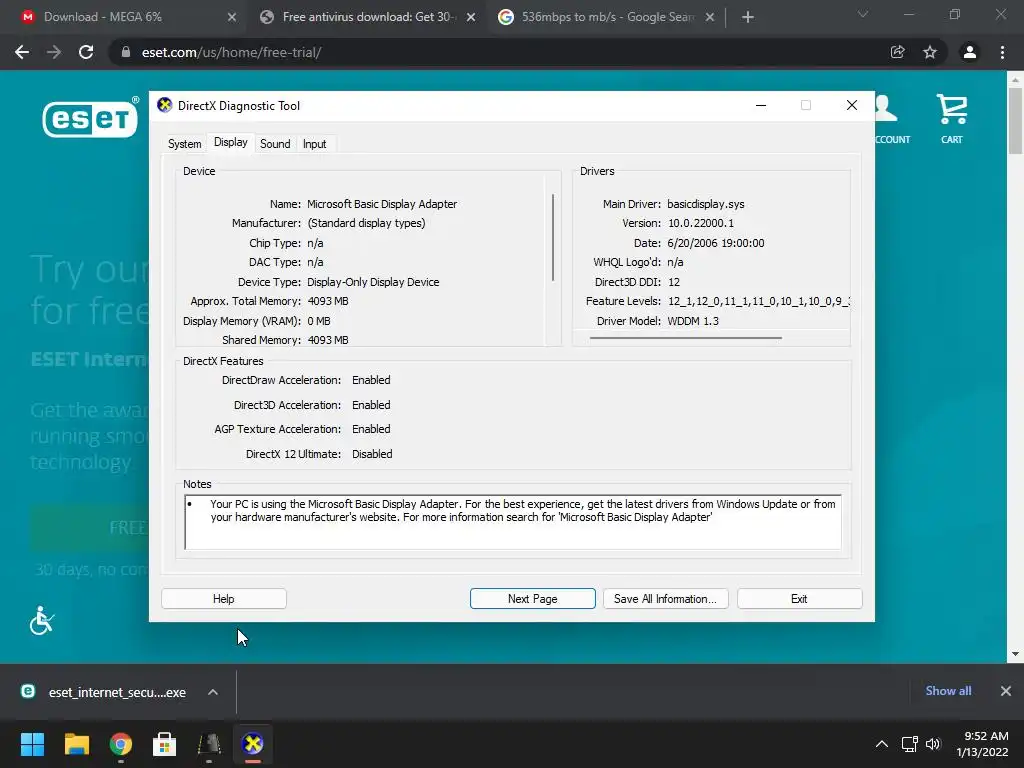Image resolution: width=1024 pixels, height=768 pixels.
Task: Close the Download - MEGA tab
Action: pyautogui.click(x=232, y=18)
